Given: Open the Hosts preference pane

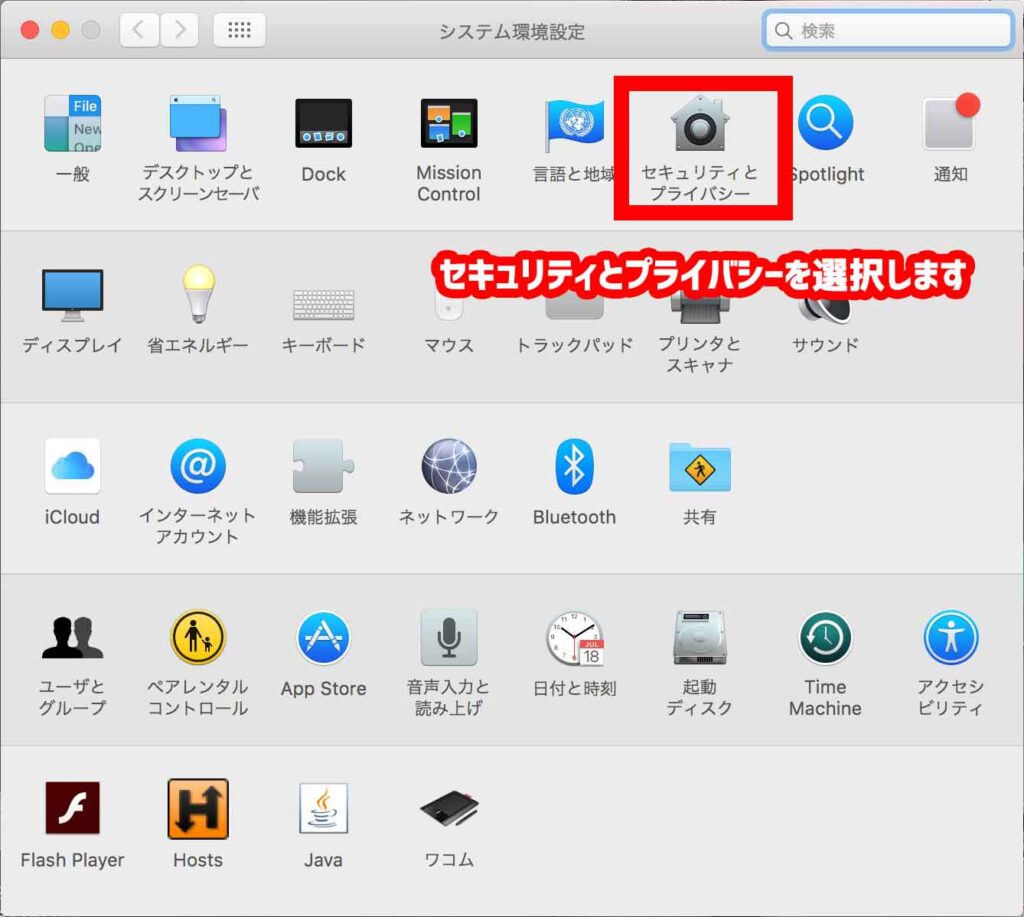Looking at the screenshot, I should click(197, 809).
